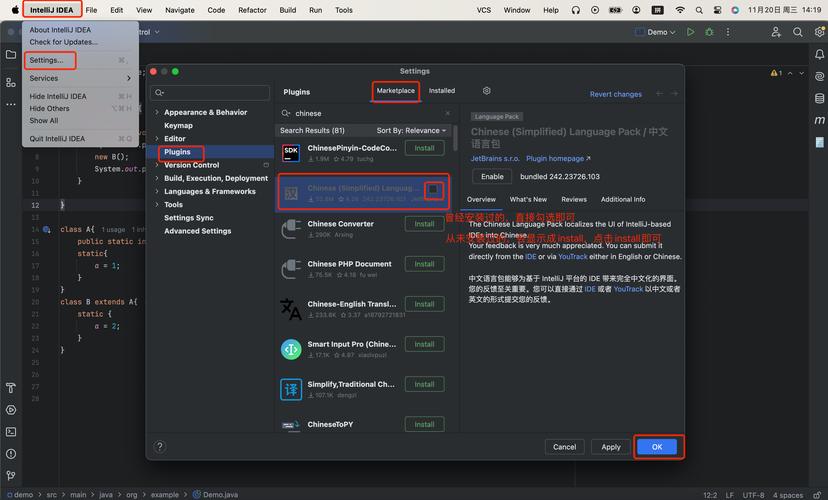Open the Notifications bell in the right sidebar
The height and width of the screenshot is (500, 828).
click(816, 55)
